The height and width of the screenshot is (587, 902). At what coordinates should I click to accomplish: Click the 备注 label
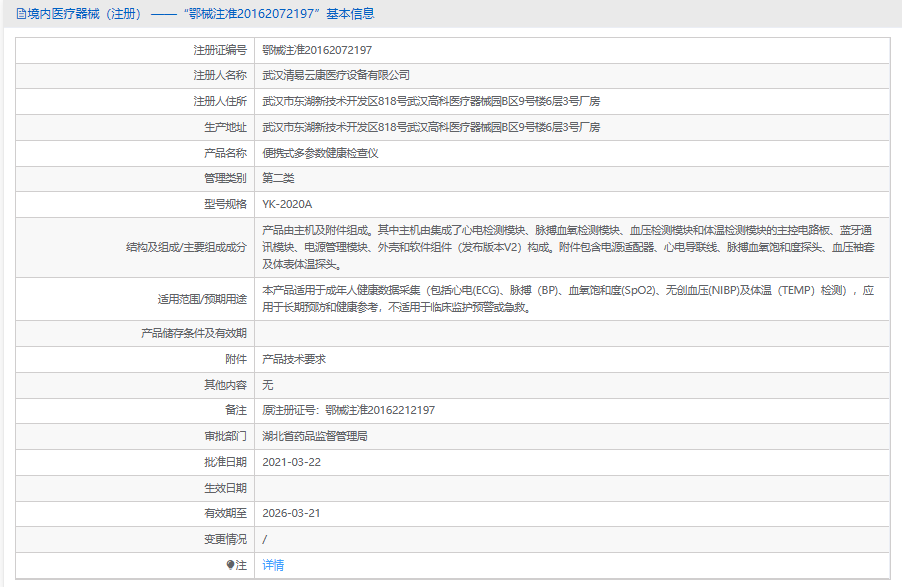[x=236, y=410]
